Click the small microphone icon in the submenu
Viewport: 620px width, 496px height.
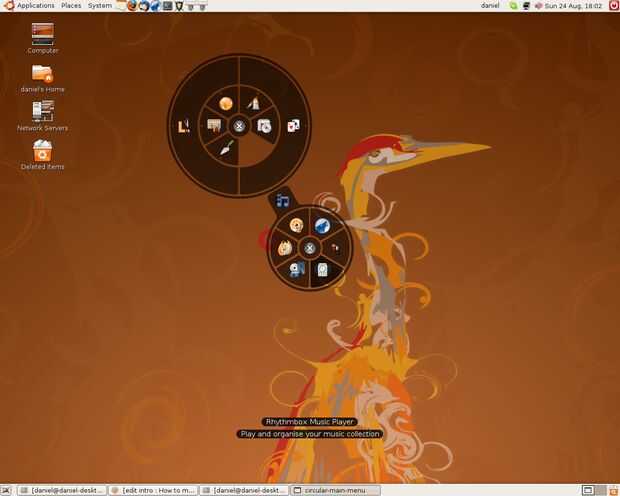click(335, 248)
